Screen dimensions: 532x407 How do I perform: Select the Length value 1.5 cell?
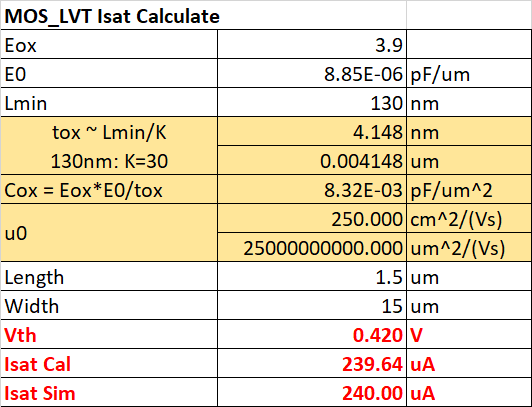[x=312, y=276]
